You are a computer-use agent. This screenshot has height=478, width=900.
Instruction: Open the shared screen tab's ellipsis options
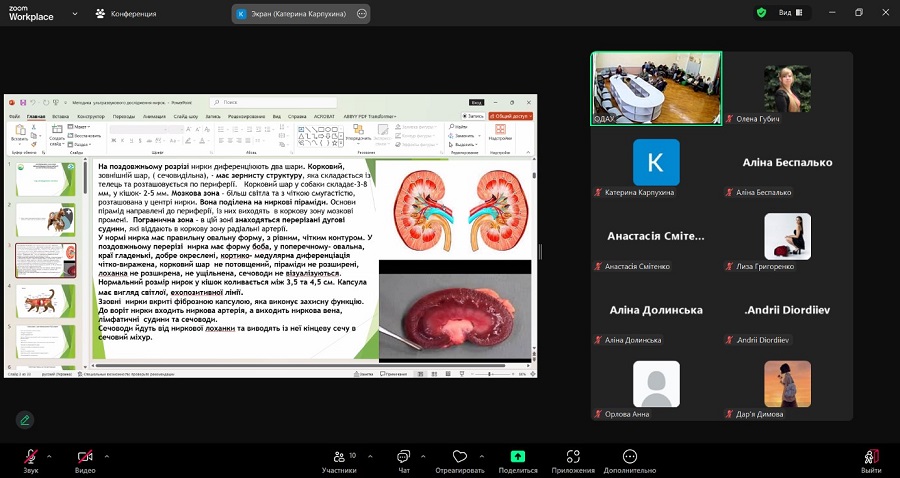[362, 14]
